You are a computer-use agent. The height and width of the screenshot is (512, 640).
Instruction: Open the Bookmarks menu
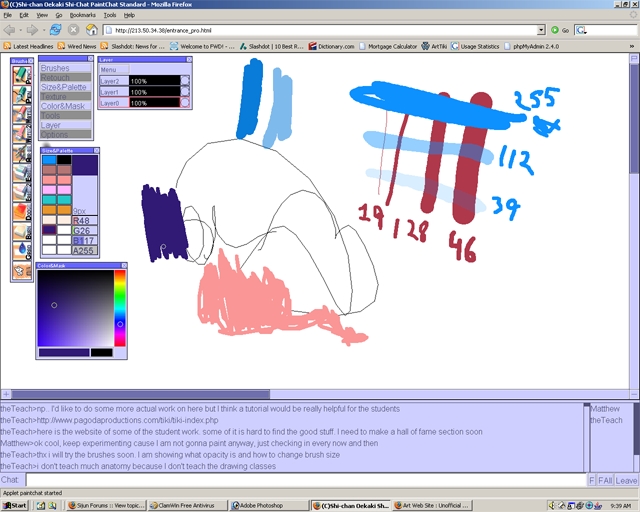pos(82,15)
